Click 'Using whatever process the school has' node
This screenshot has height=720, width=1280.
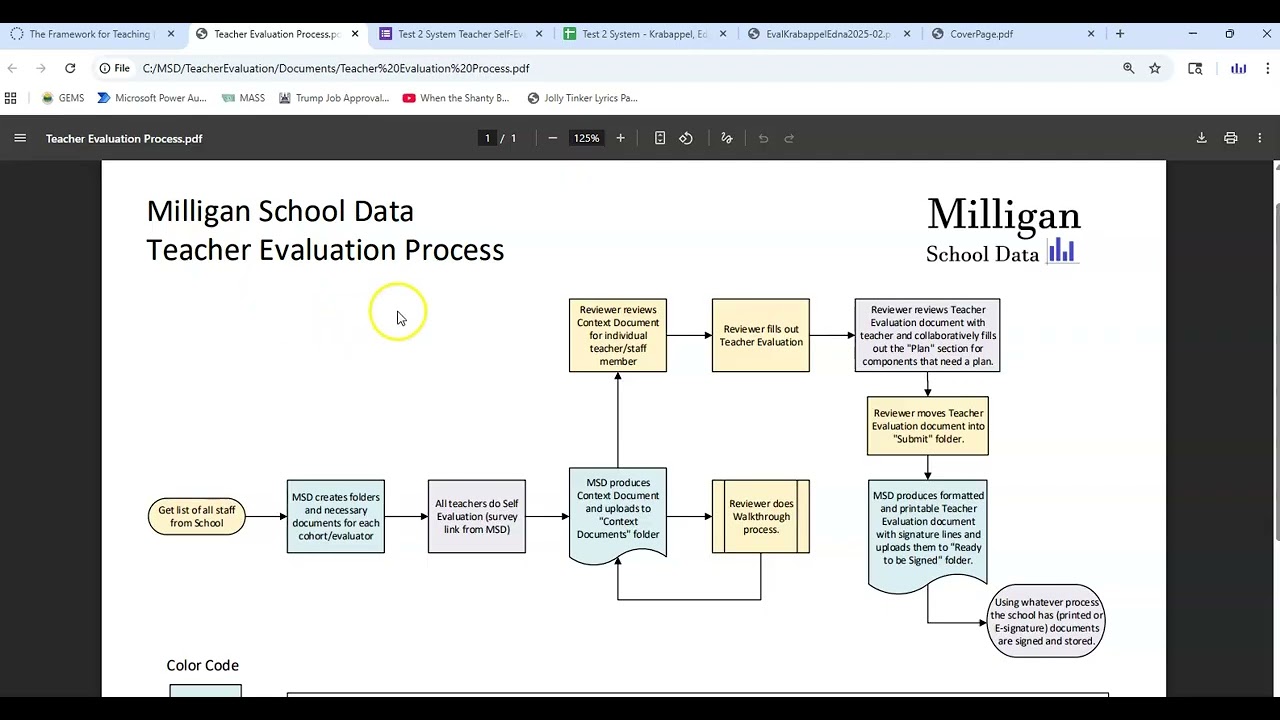pos(1046,621)
